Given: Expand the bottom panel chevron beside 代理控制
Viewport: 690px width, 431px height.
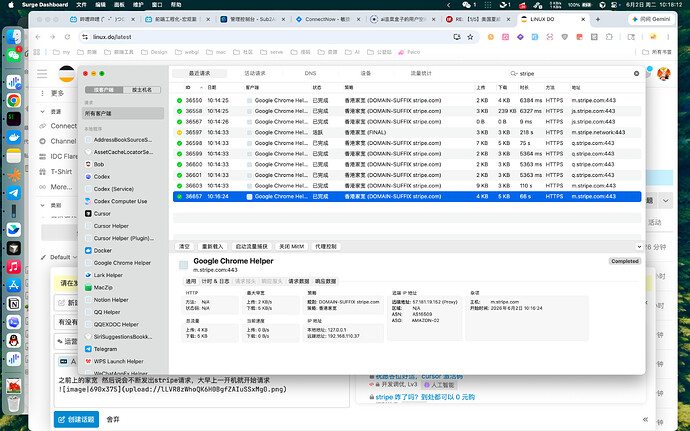Looking at the screenshot, I should (x=639, y=247).
